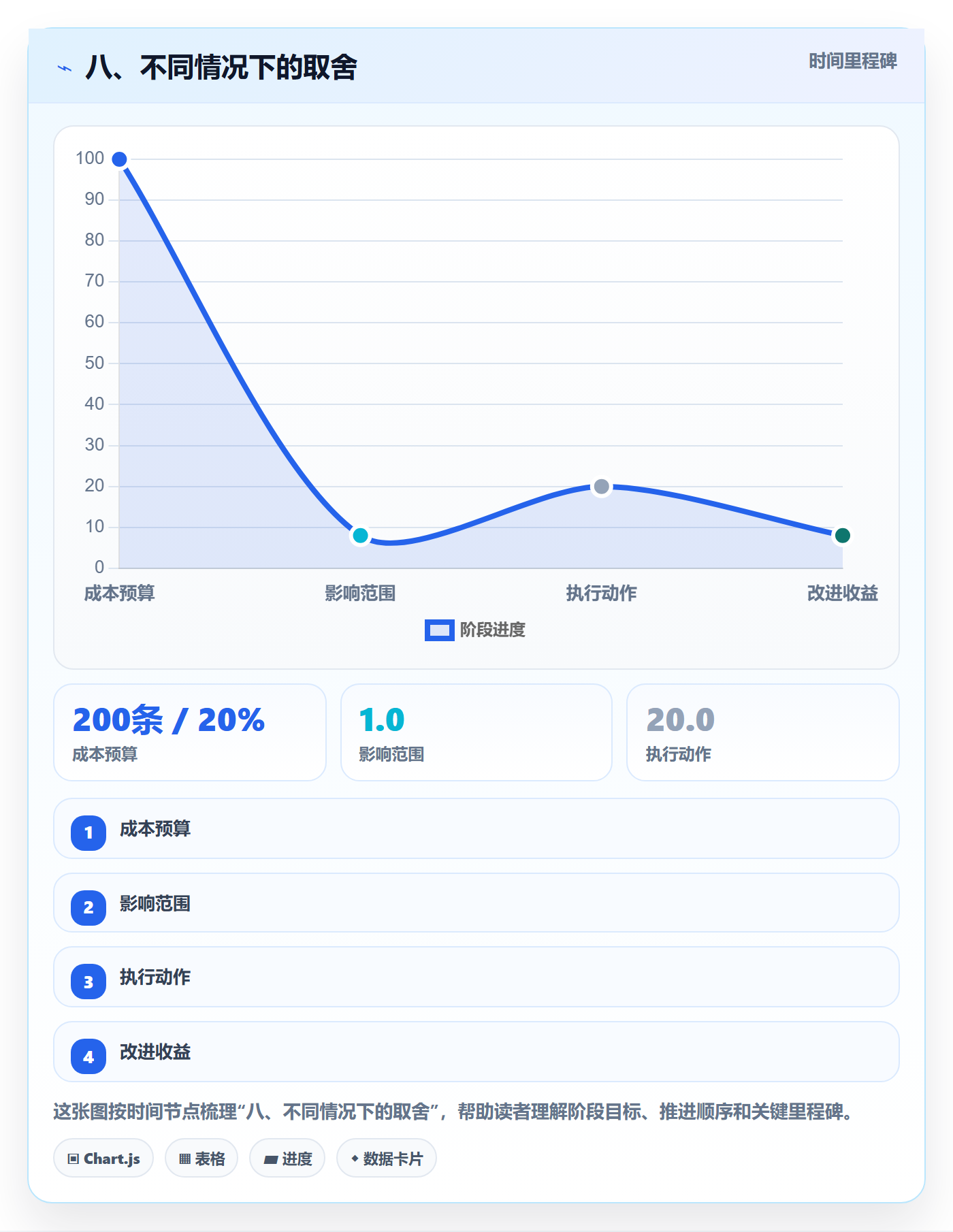Select the green 改进收益 data point
The width and height of the screenshot is (953, 1232).
coord(842,536)
